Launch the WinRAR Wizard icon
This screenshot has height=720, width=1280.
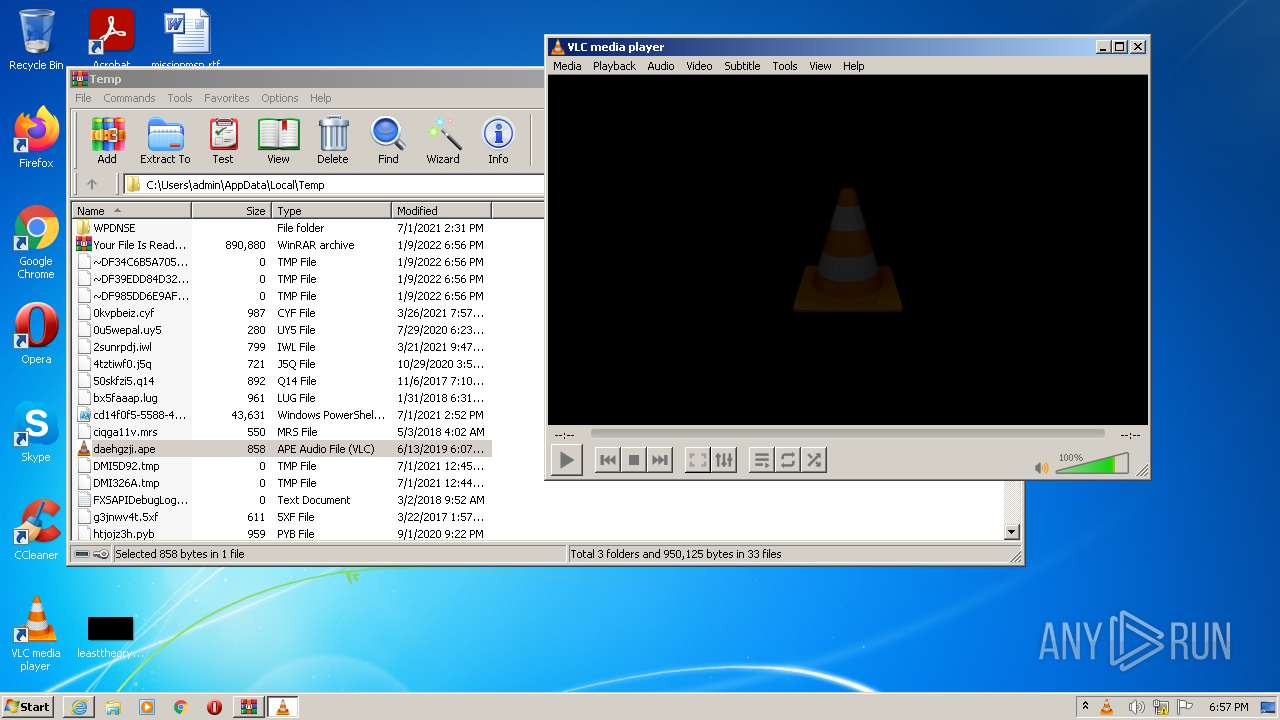pos(443,140)
